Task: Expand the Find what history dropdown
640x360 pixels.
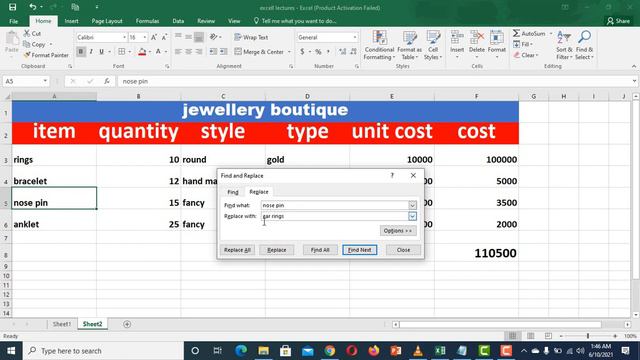Action: tap(412, 205)
